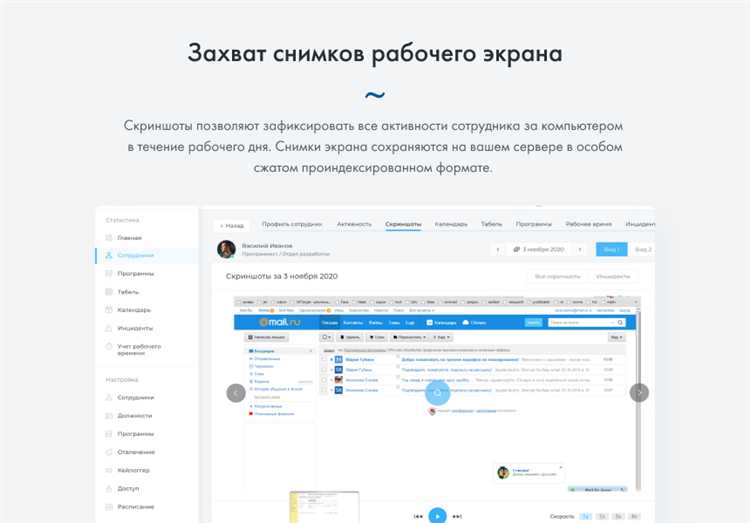Open Программы icon under Настройки section
This screenshot has height=523, width=750.
point(109,434)
